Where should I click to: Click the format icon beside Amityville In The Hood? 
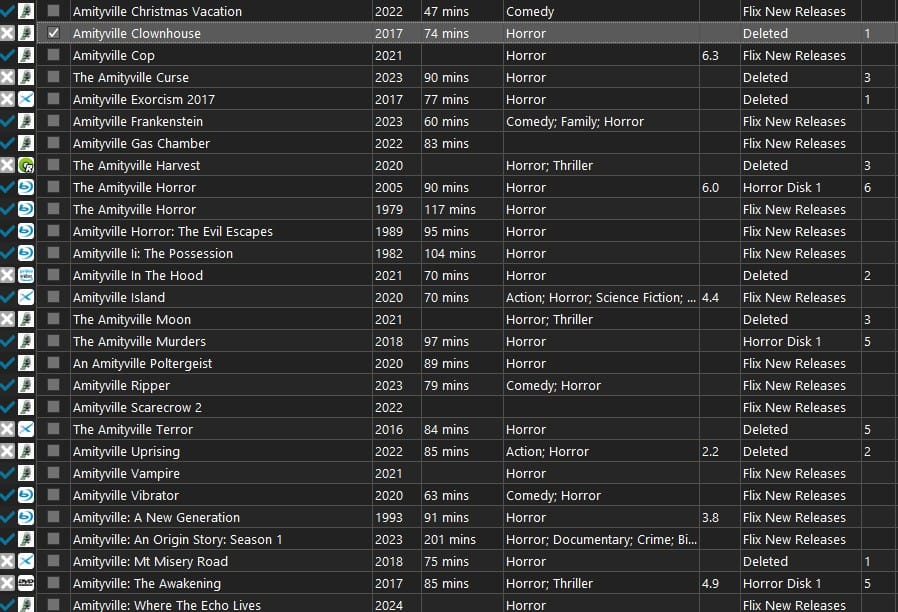(26, 276)
